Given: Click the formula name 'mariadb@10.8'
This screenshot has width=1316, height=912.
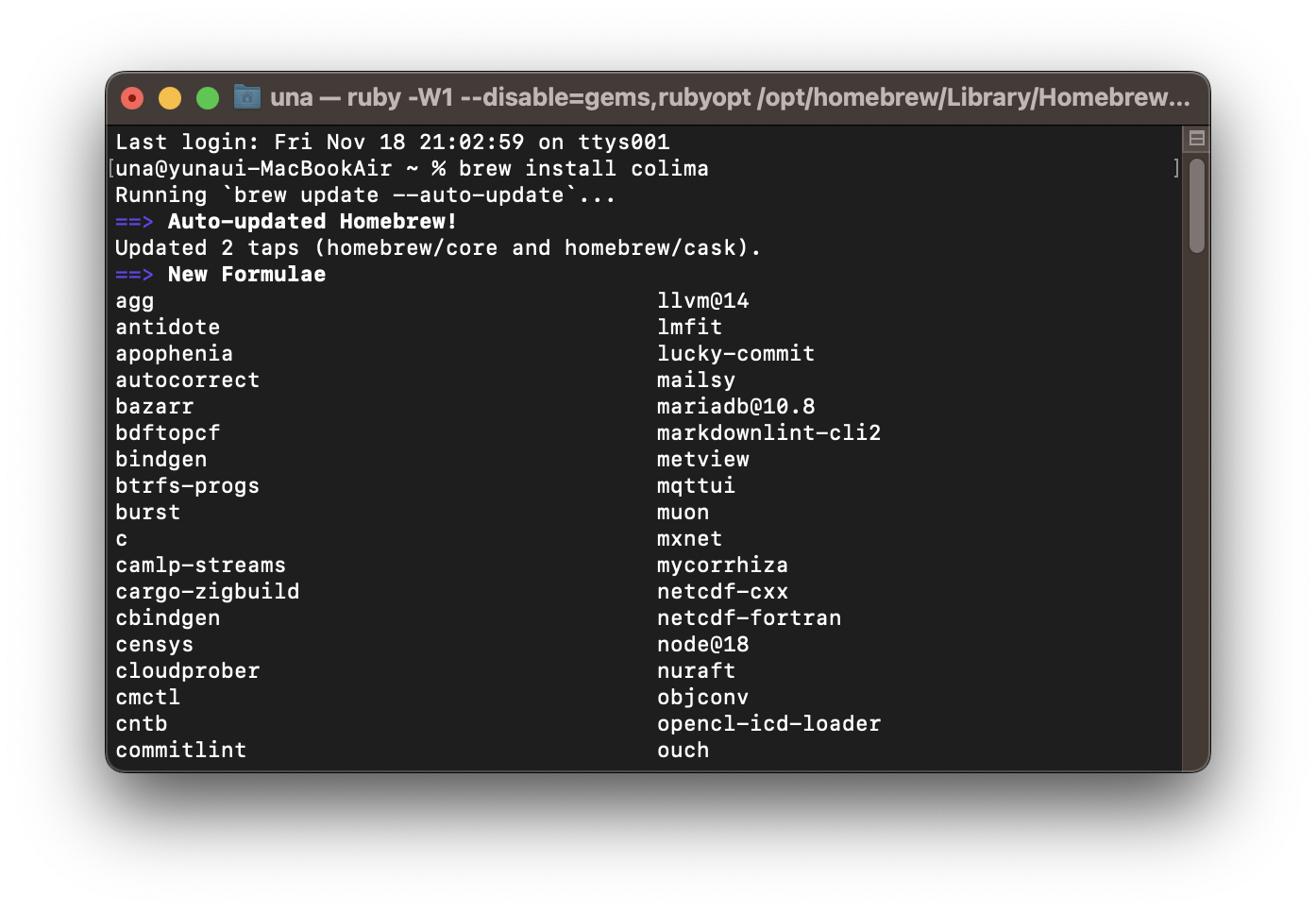Looking at the screenshot, I should 736,407.
